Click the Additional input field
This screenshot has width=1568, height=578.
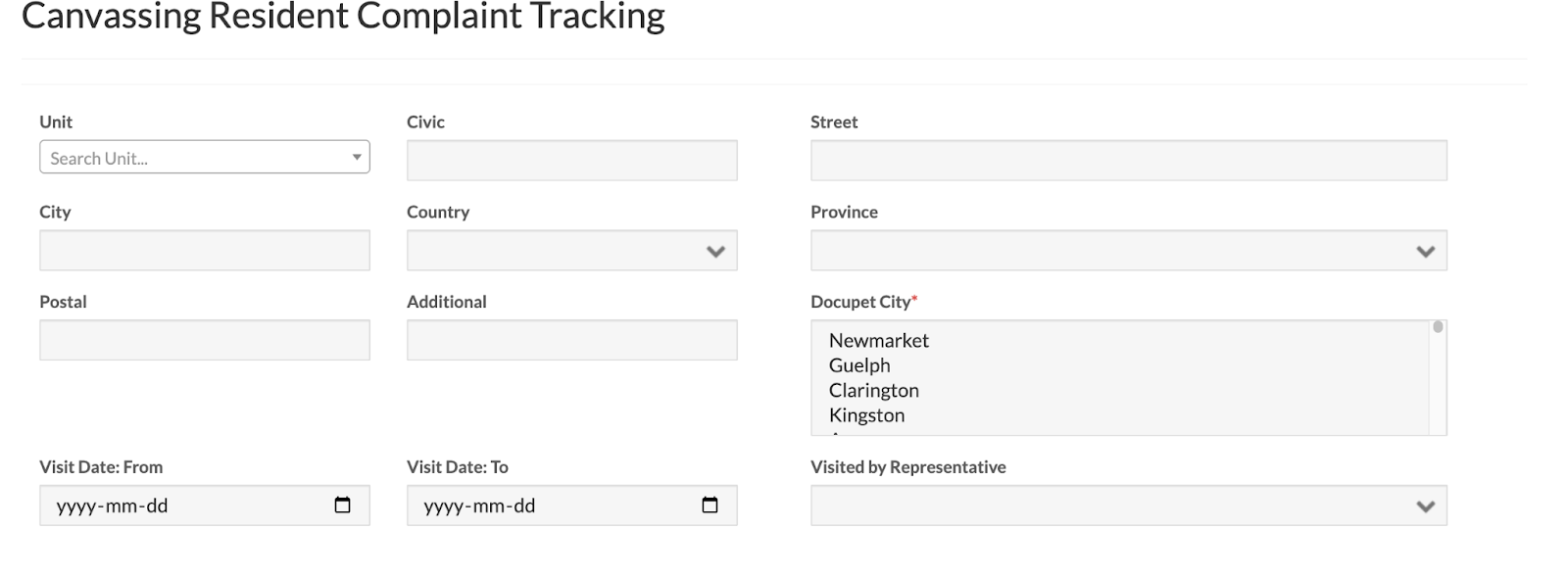click(x=572, y=340)
